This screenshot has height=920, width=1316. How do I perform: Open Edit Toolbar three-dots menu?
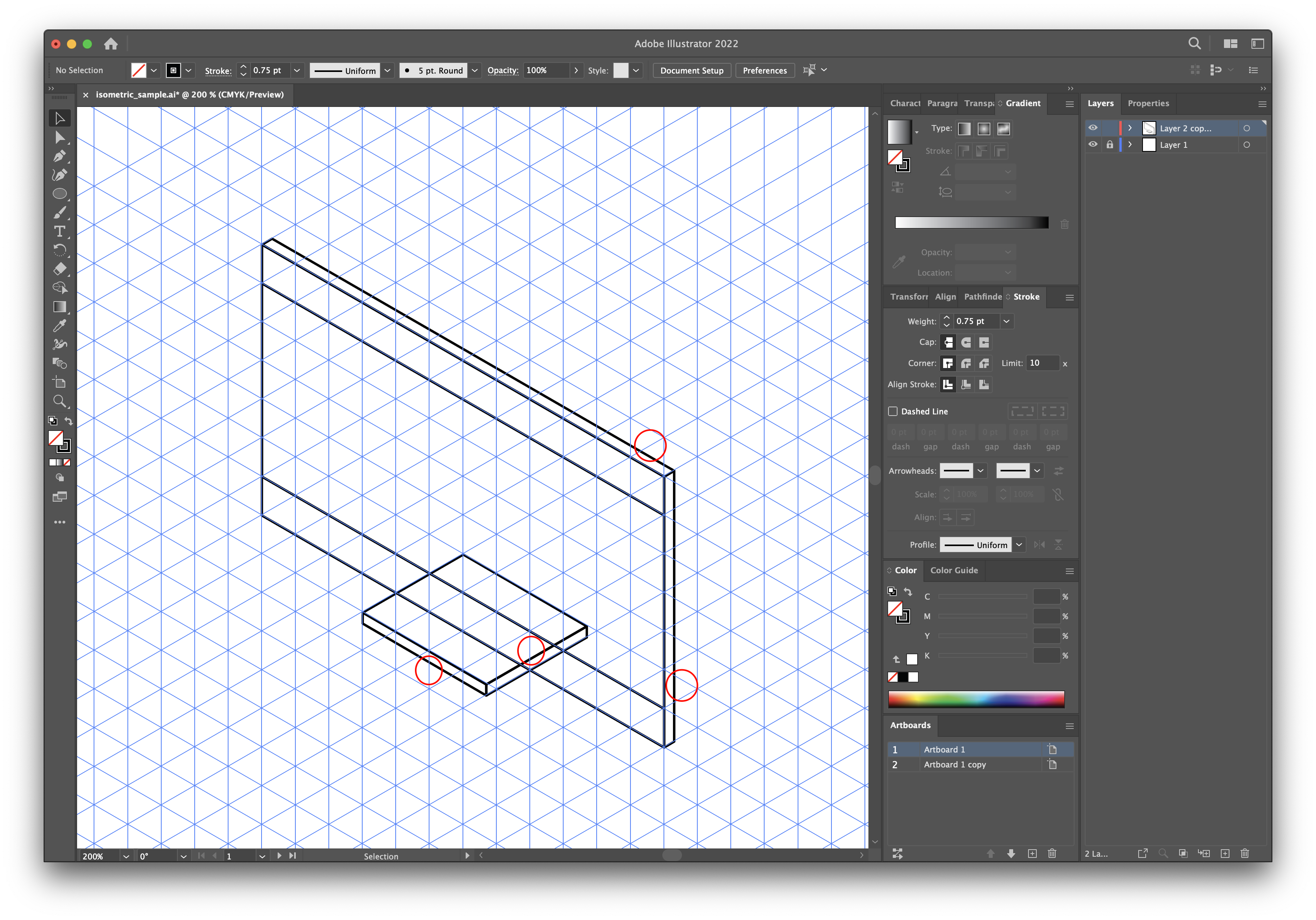(x=60, y=523)
